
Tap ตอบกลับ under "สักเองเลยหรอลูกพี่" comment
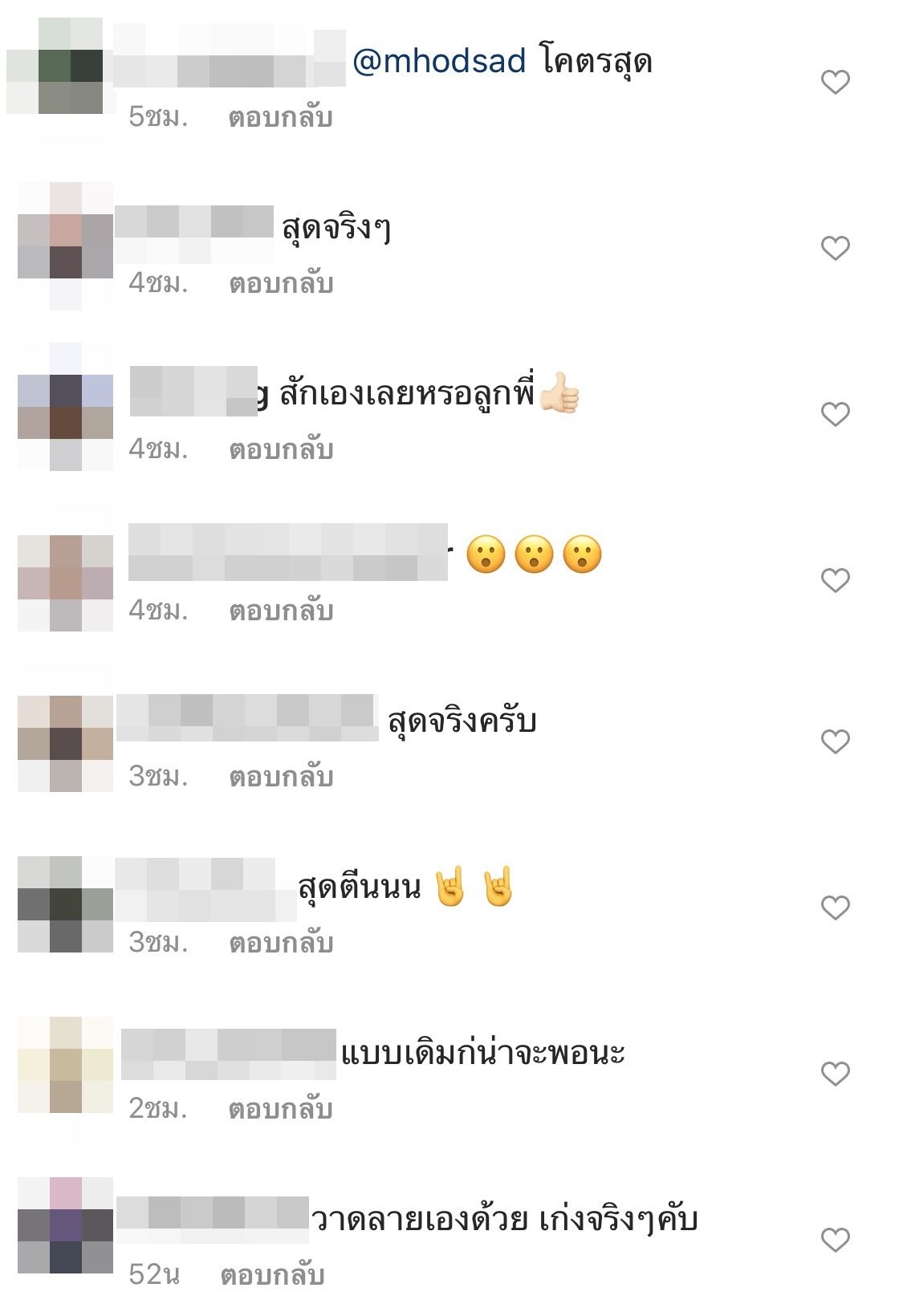pyautogui.click(x=281, y=449)
